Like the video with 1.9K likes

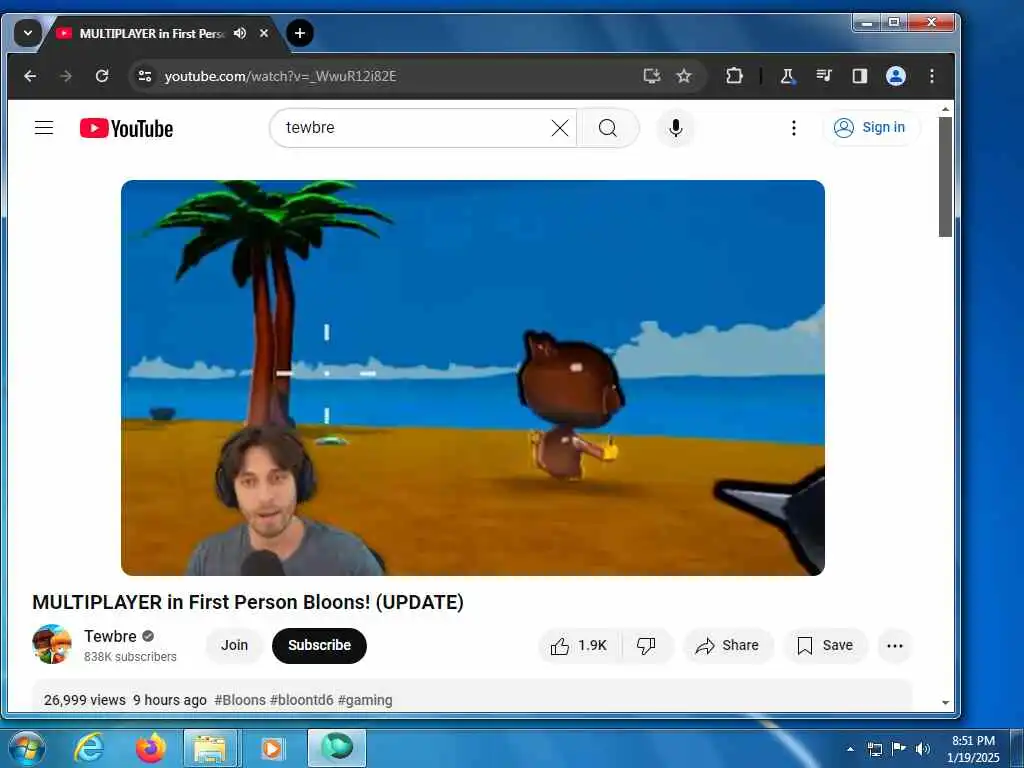[579, 646]
